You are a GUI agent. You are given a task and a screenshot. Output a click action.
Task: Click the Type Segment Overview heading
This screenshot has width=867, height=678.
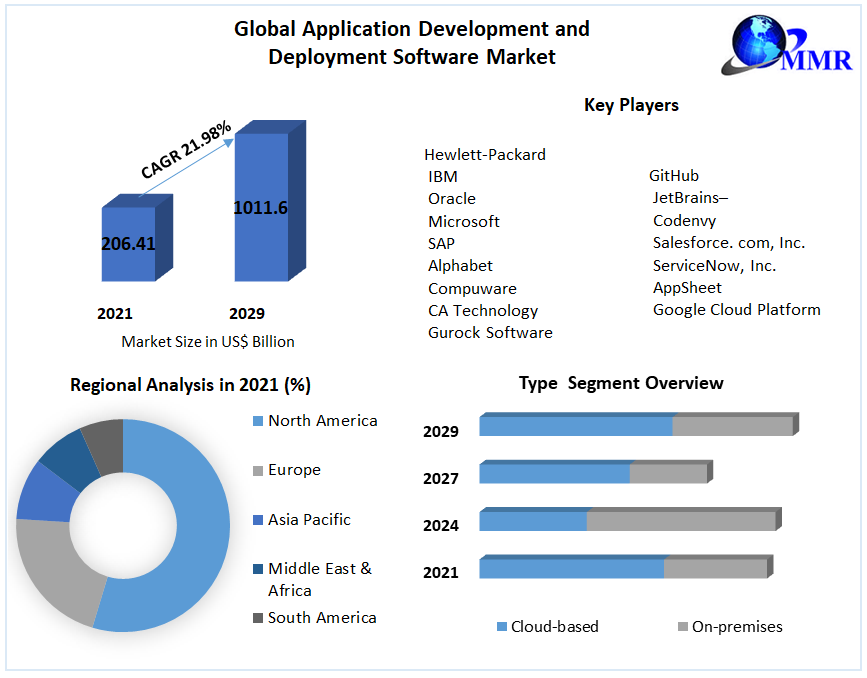[x=621, y=383]
